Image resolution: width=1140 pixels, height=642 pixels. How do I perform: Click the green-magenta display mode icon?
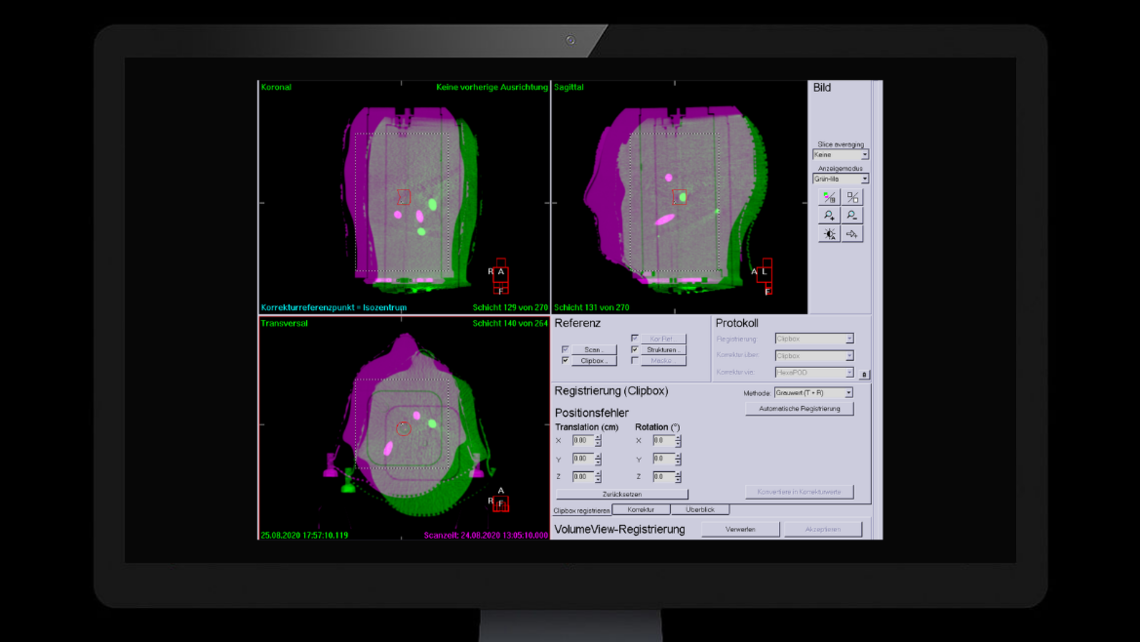(x=829, y=196)
